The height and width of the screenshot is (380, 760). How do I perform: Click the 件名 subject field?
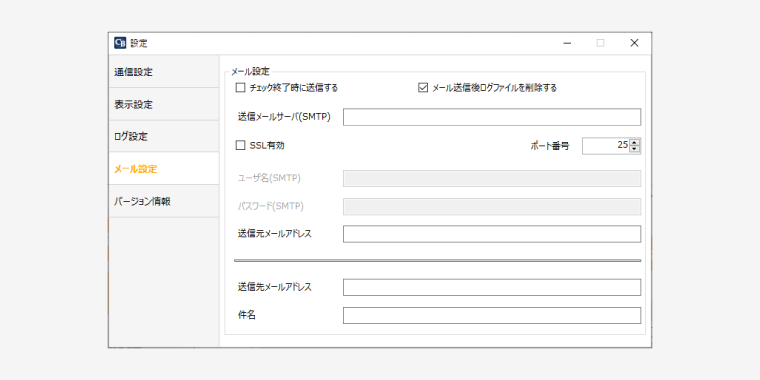tap(492, 315)
